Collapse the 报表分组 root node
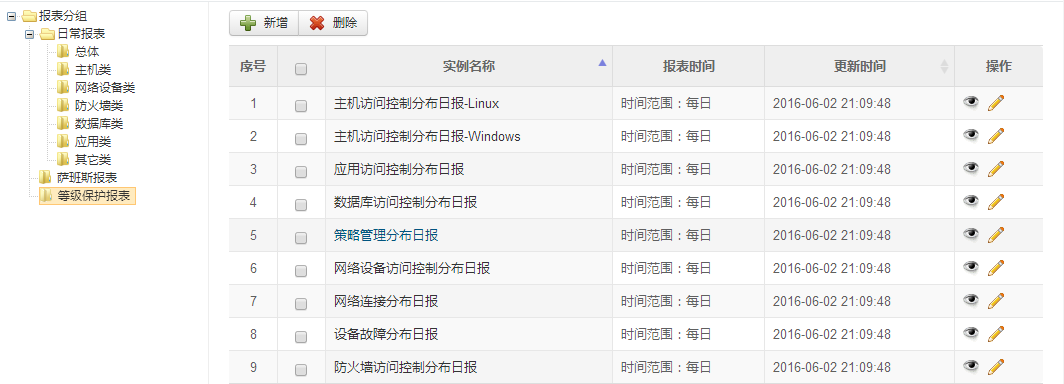 [x=11, y=16]
